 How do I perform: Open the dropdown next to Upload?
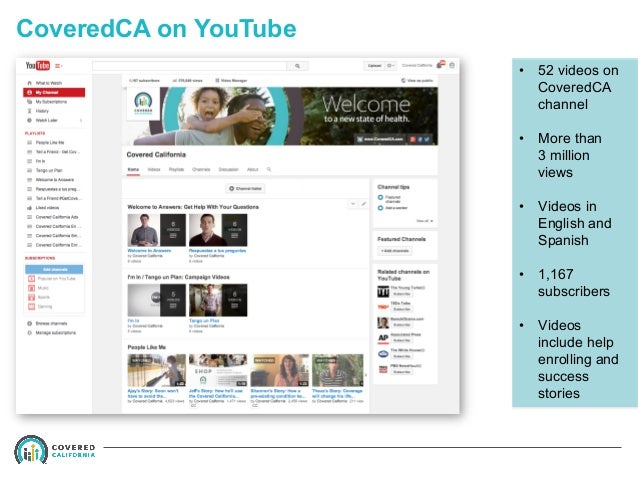coord(390,66)
